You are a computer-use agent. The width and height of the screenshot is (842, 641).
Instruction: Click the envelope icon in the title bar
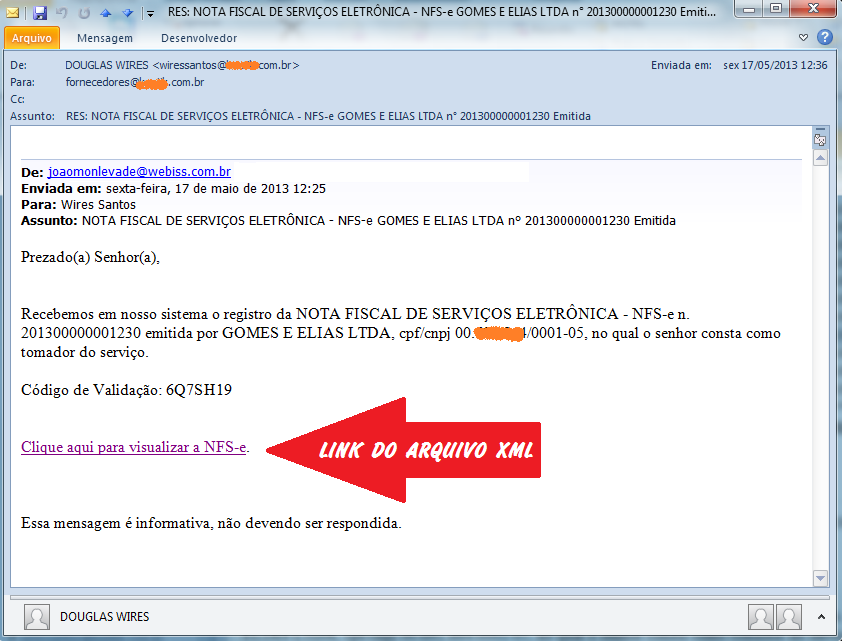click(12, 12)
